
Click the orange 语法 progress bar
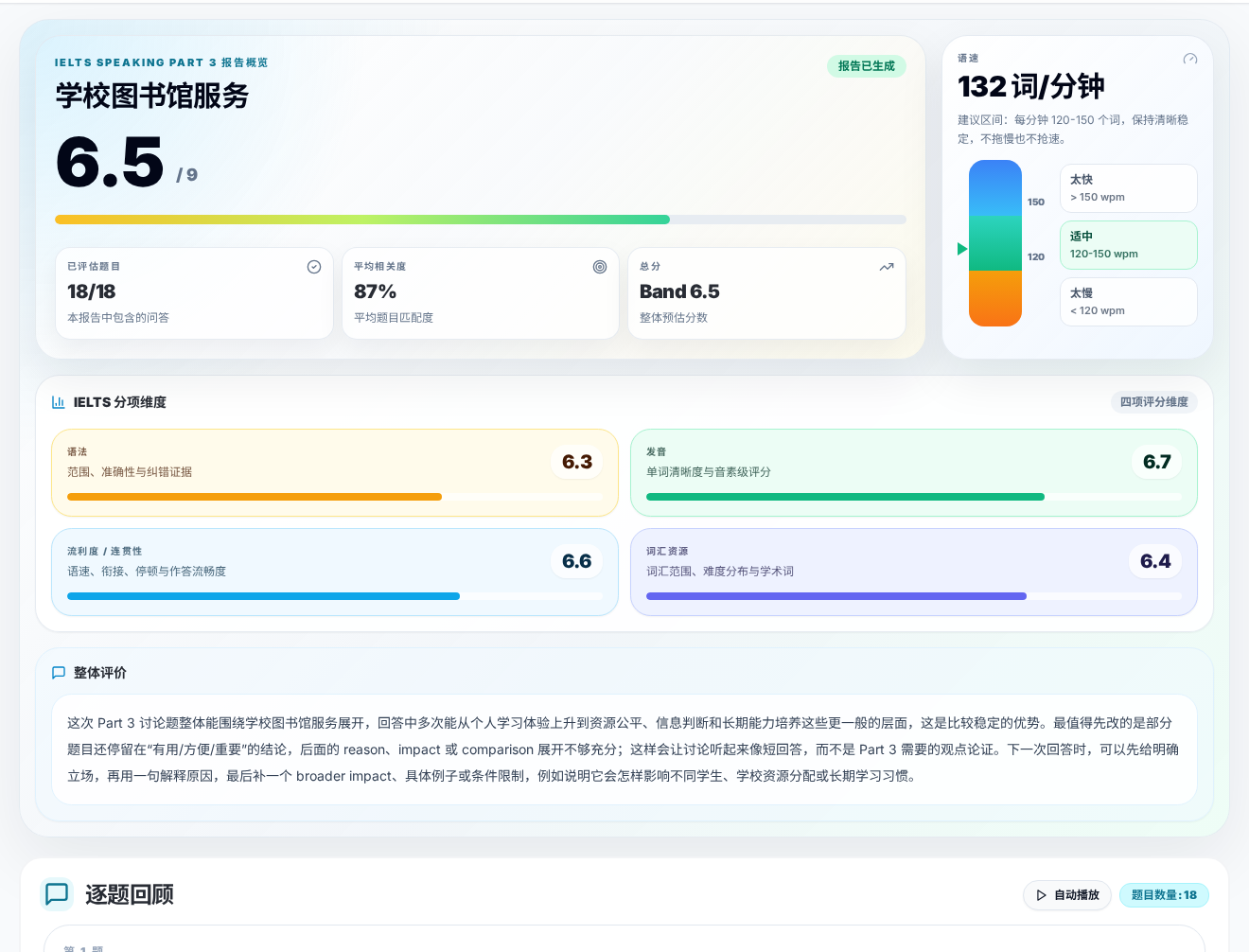pyautogui.click(x=335, y=497)
